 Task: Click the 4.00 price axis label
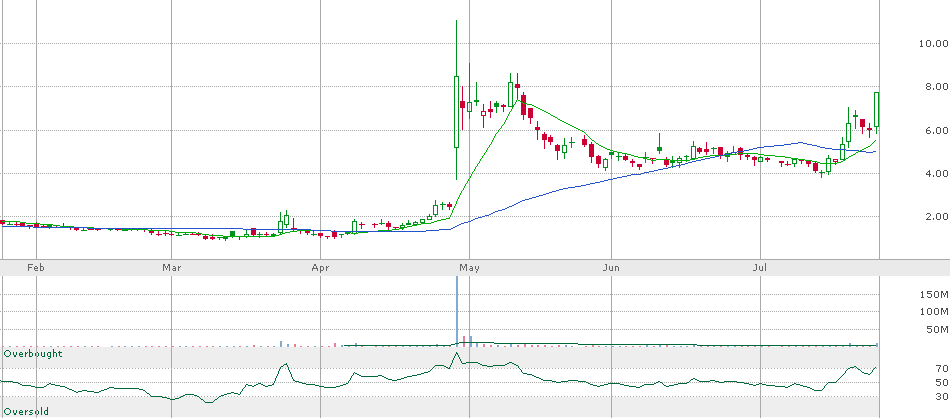pyautogui.click(x=935, y=174)
